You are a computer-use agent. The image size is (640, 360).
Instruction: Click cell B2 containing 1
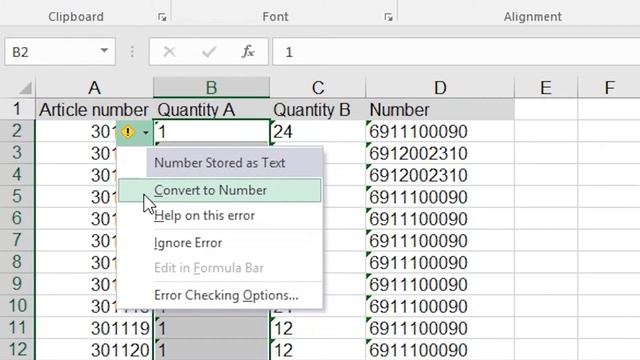[211, 131]
